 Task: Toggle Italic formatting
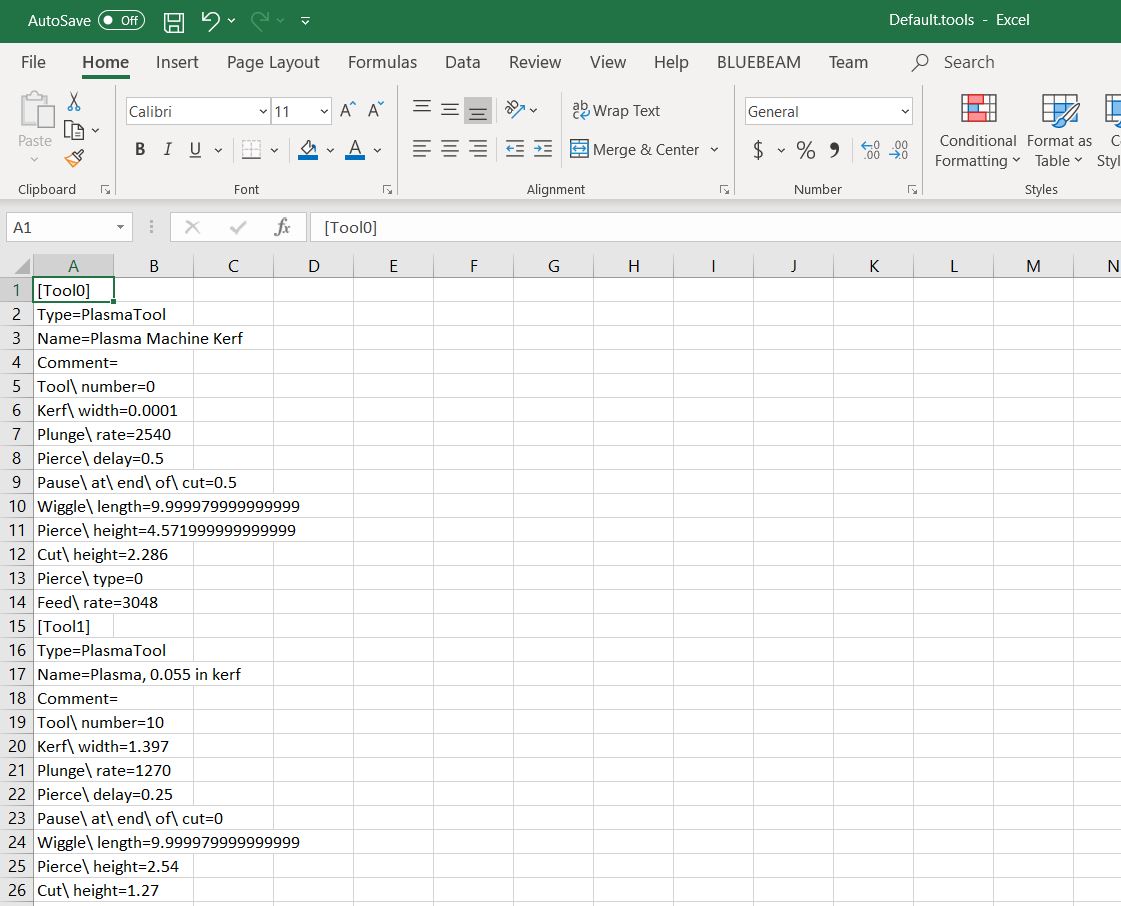pos(167,149)
